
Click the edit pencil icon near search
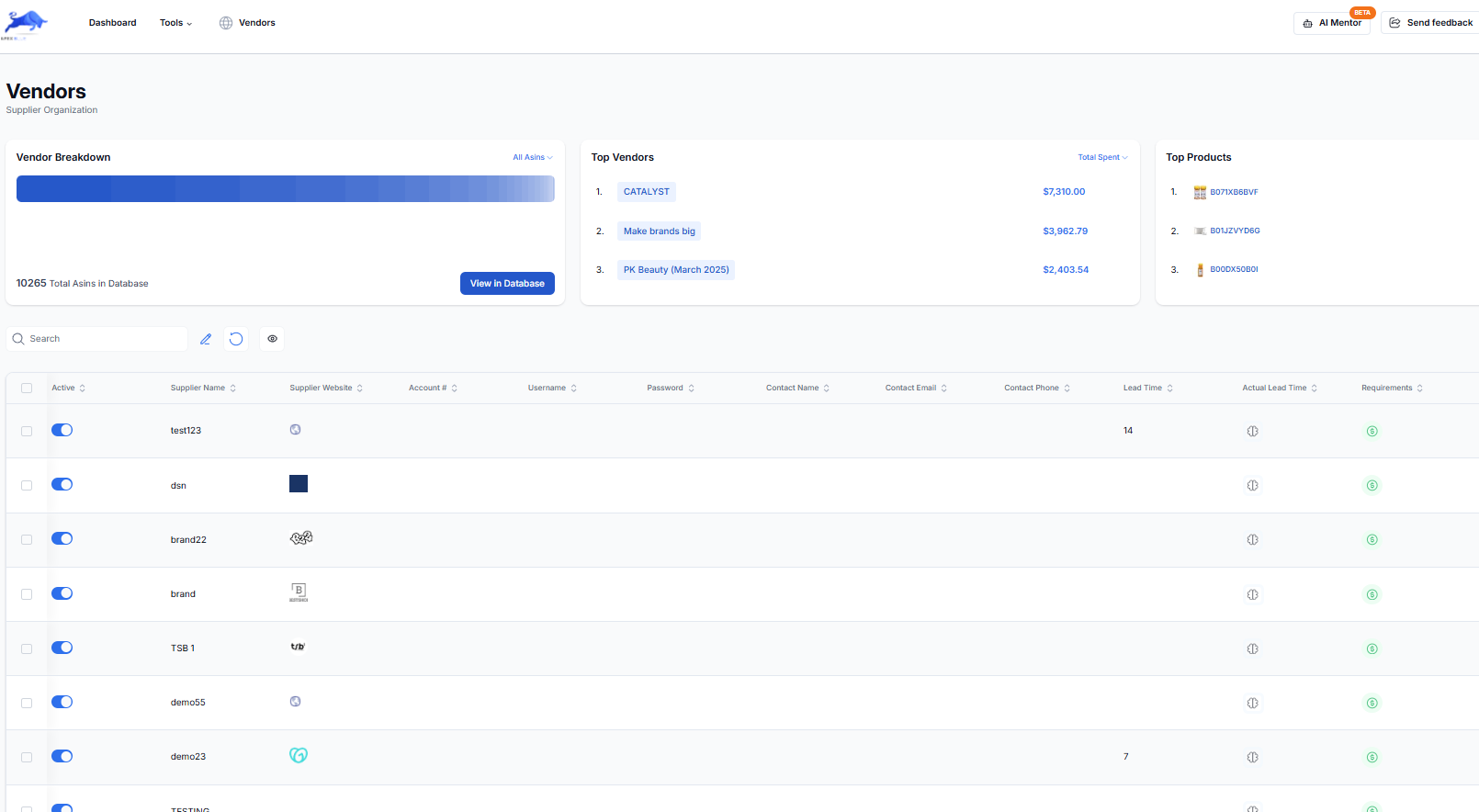206,339
